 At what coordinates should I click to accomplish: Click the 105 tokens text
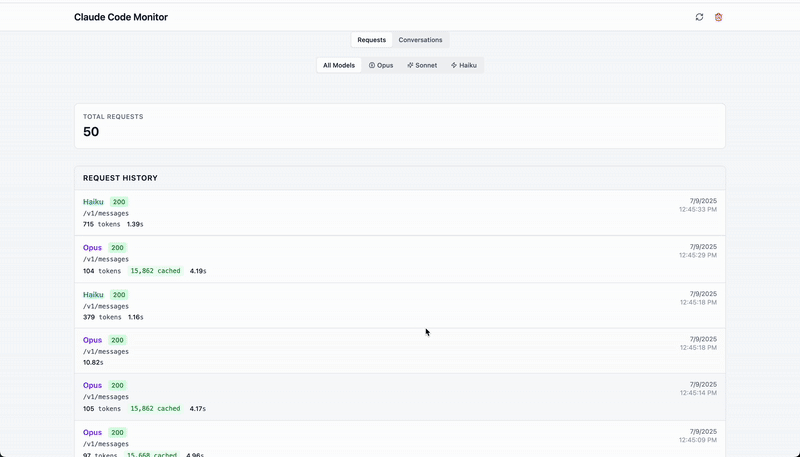102,409
